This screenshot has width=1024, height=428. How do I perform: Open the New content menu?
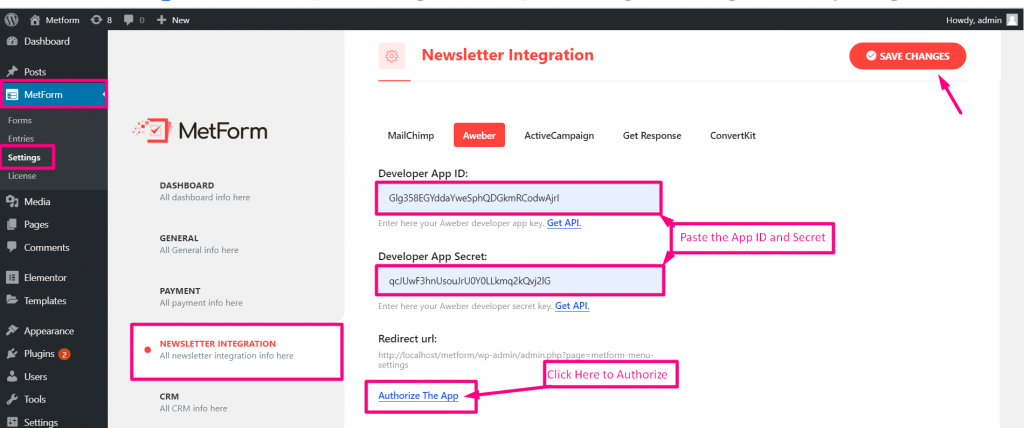click(173, 20)
